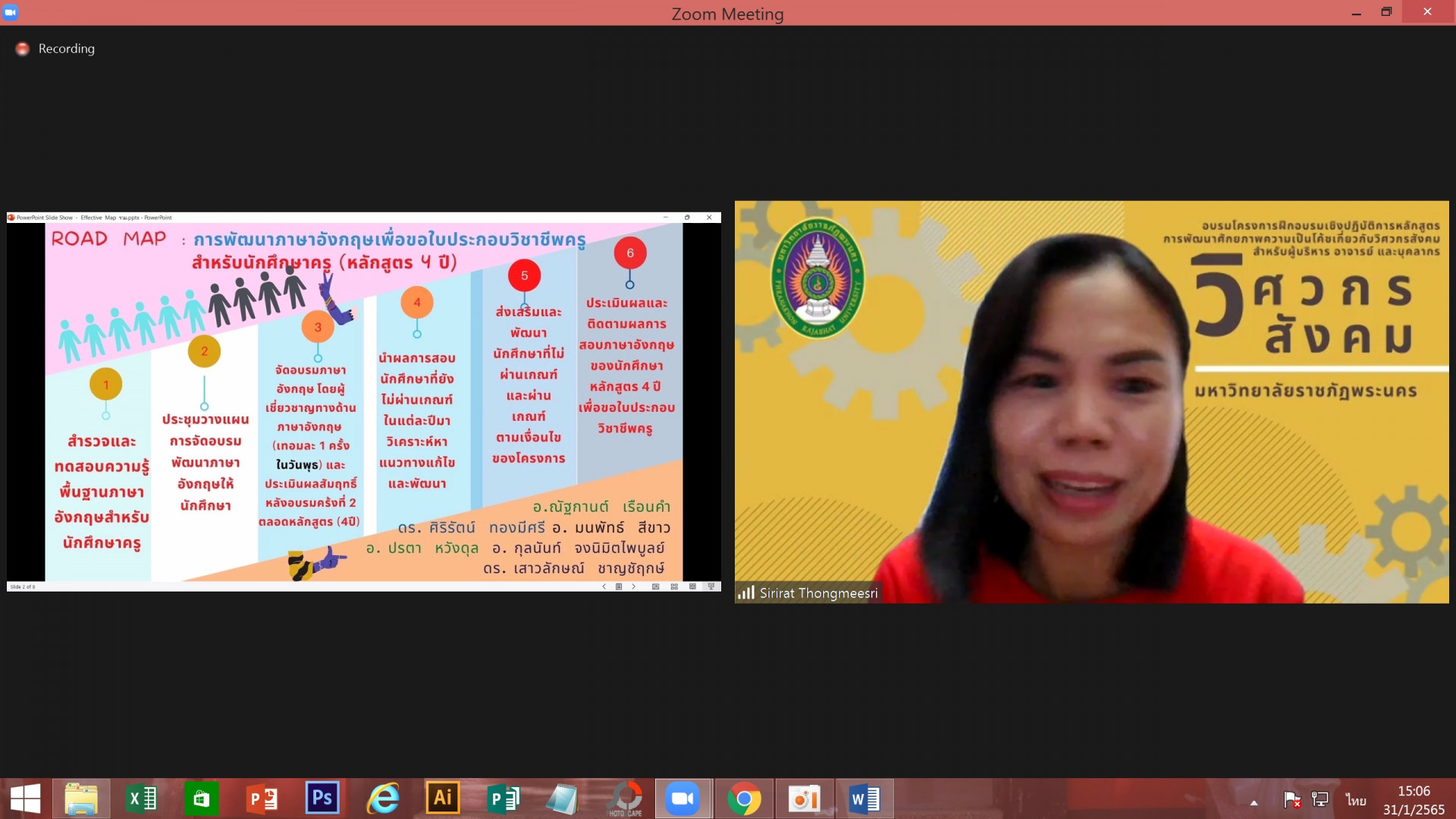Open the Windows Start menu
Screen dimensions: 1456x819
click(x=25, y=799)
